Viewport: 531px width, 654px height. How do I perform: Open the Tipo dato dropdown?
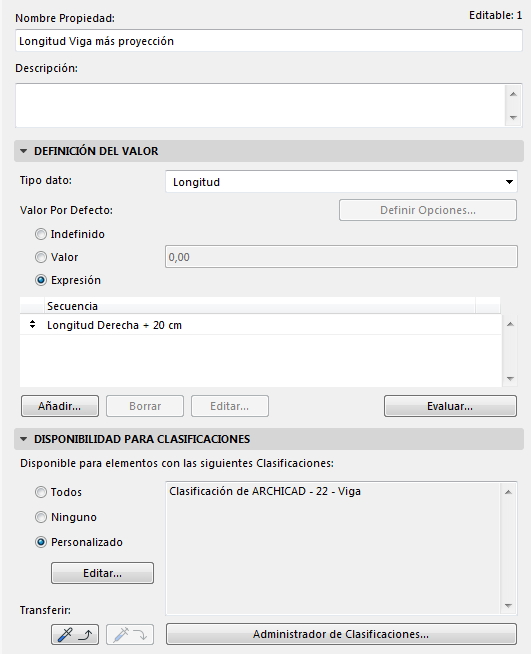pyautogui.click(x=341, y=182)
